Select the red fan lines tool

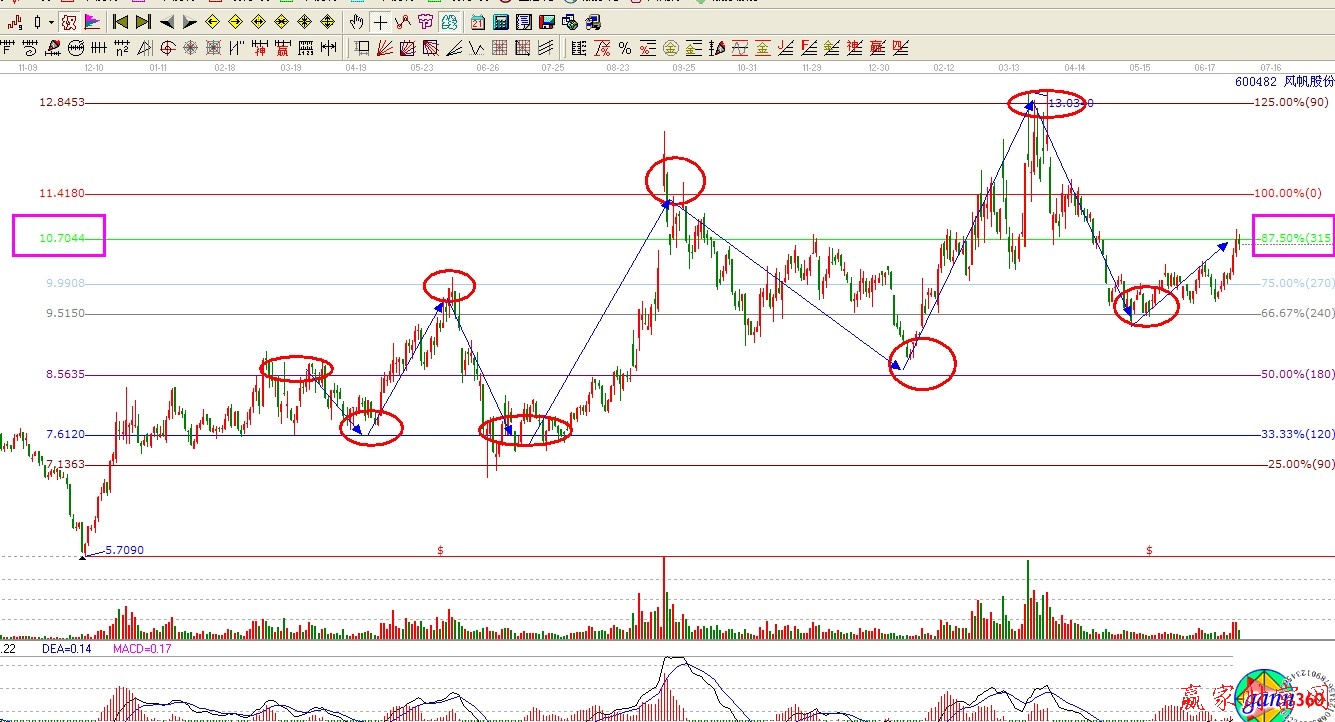[x=385, y=47]
